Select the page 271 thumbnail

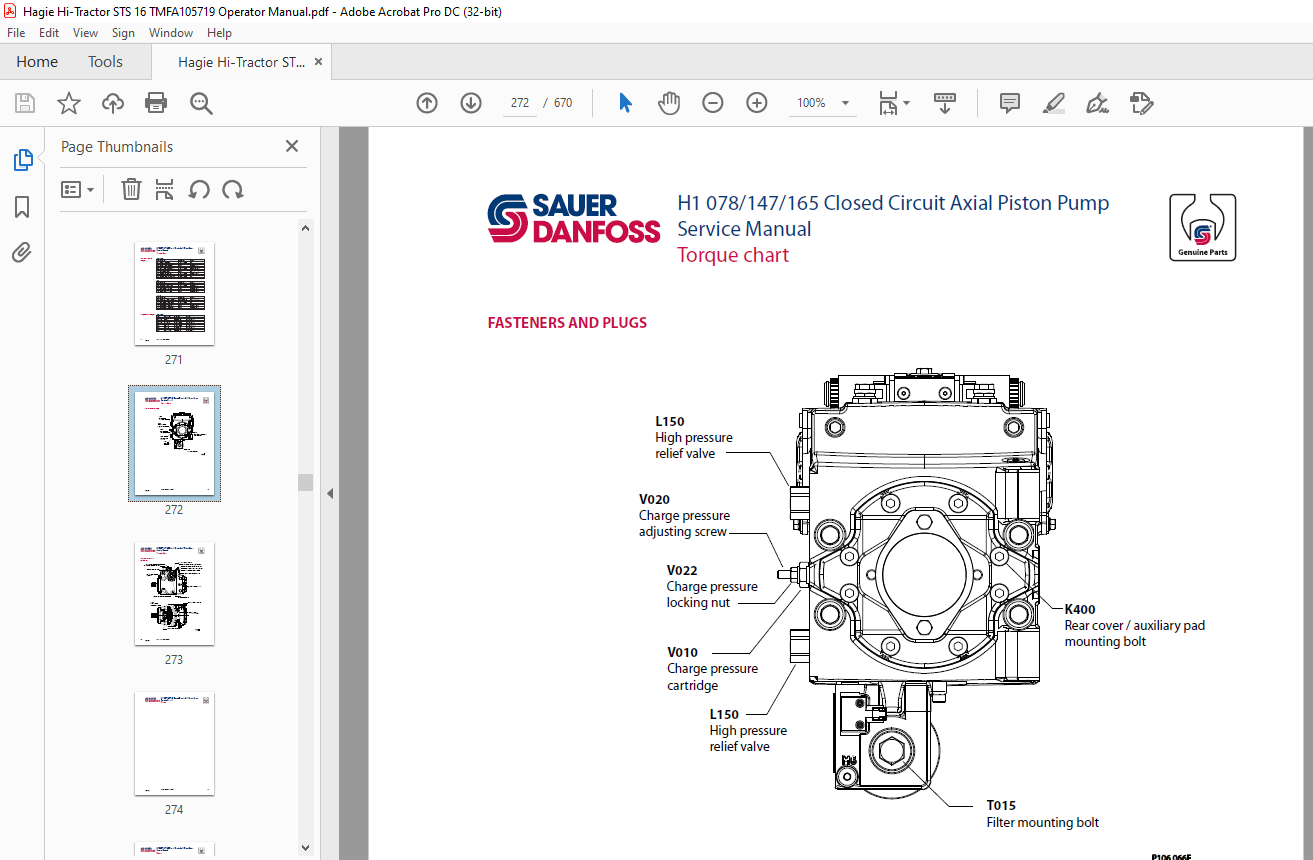(174, 294)
